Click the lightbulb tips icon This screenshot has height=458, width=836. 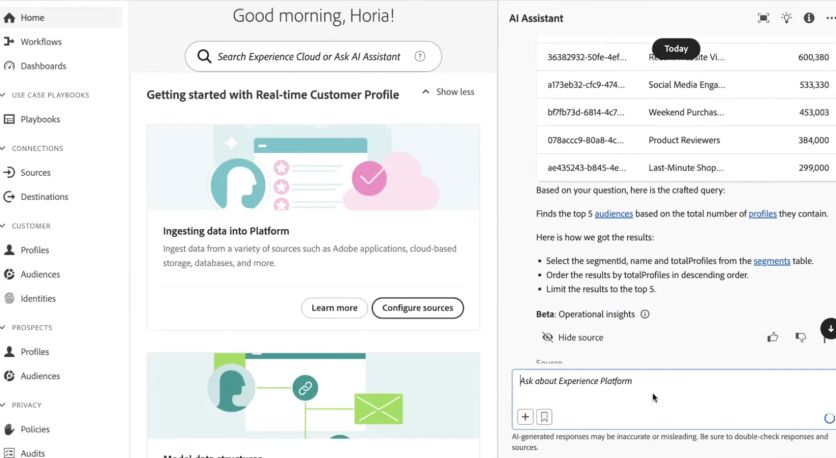coord(786,18)
